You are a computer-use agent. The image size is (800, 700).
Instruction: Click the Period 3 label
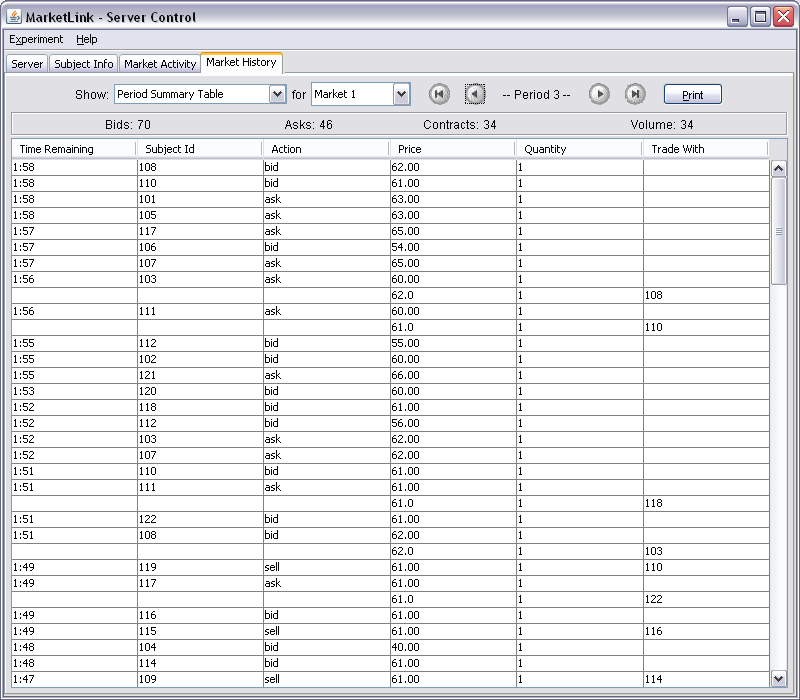coord(536,95)
